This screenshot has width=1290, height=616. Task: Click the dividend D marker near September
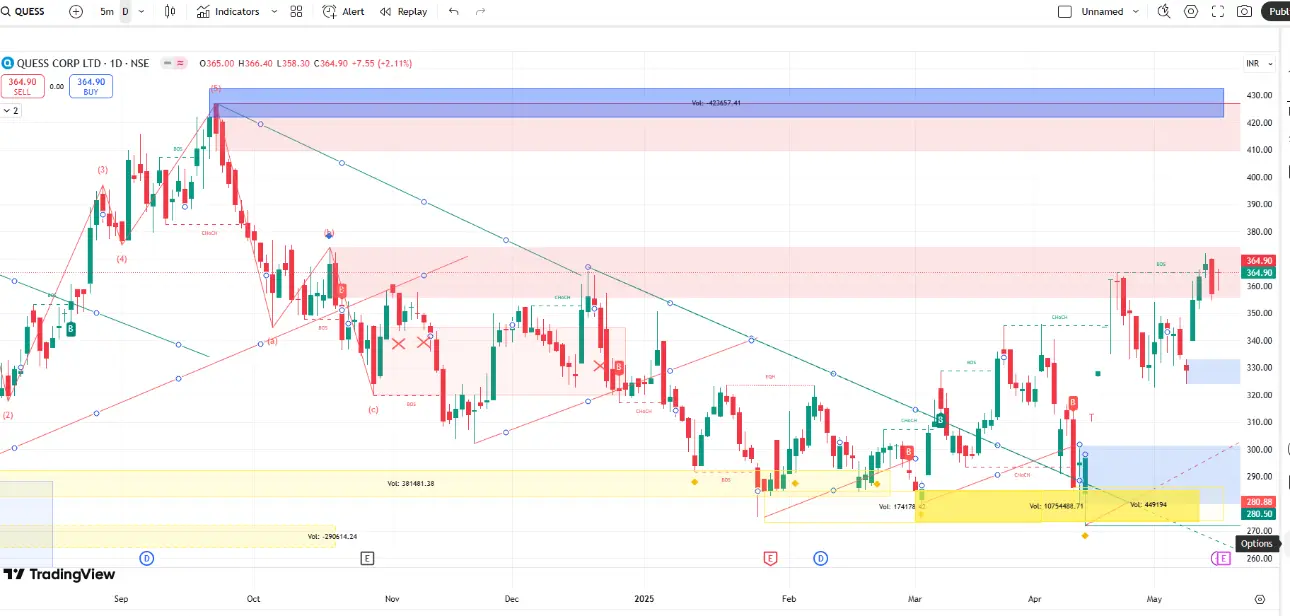pos(147,558)
